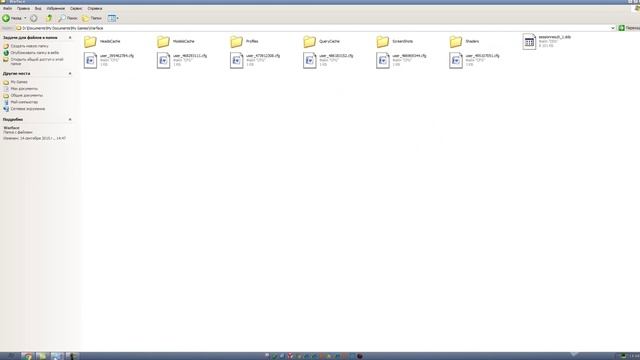Open the Вид menu
Image resolution: width=640 pixels, height=360 pixels.
pos(38,8)
